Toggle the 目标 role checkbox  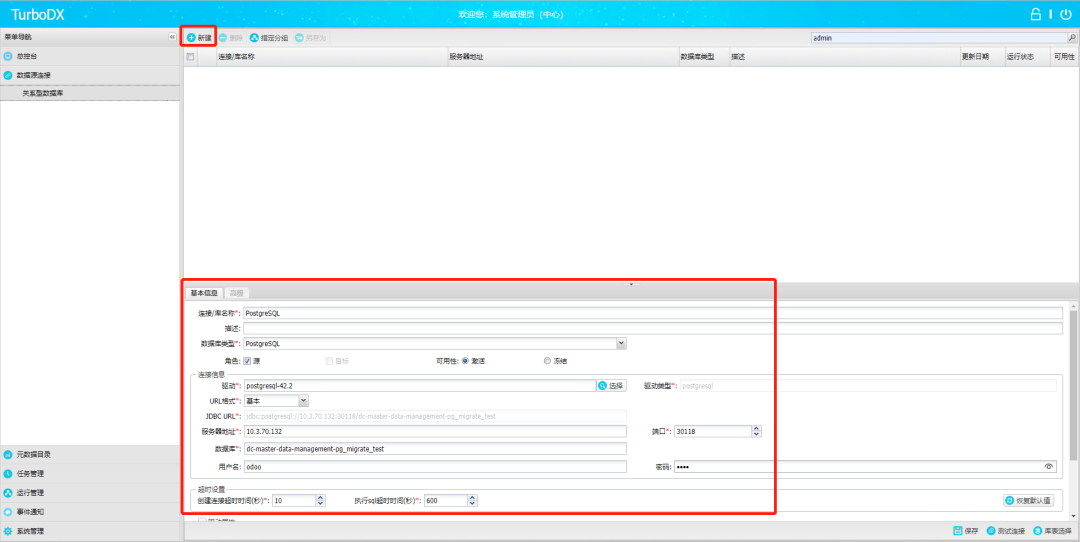tap(329, 361)
